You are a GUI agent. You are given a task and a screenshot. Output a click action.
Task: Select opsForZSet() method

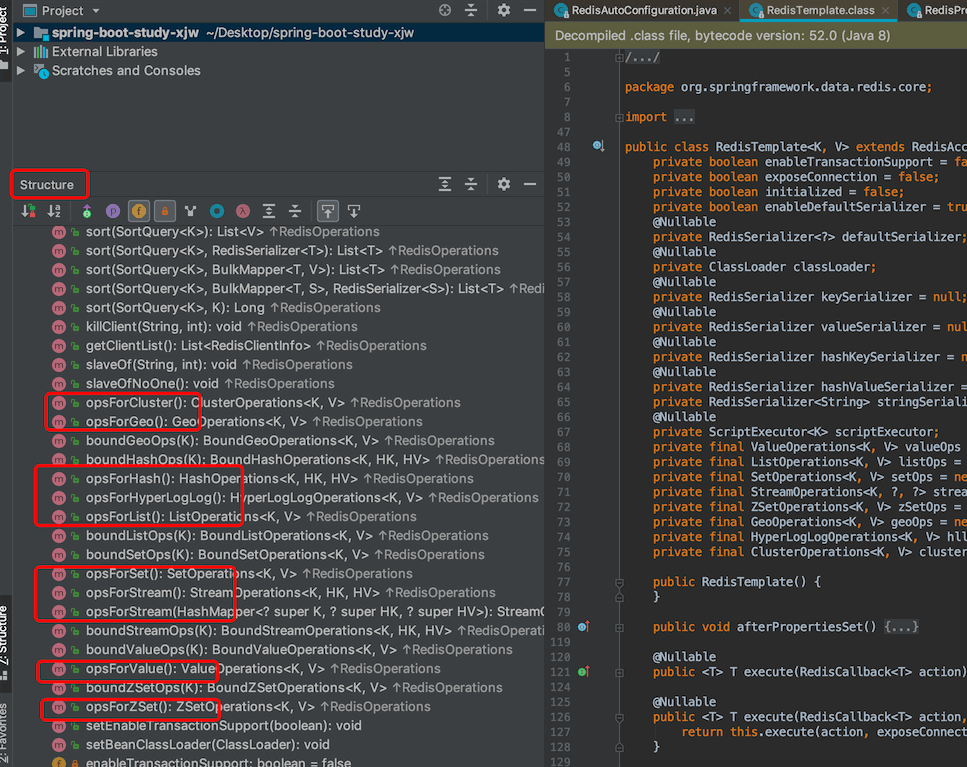(x=258, y=707)
